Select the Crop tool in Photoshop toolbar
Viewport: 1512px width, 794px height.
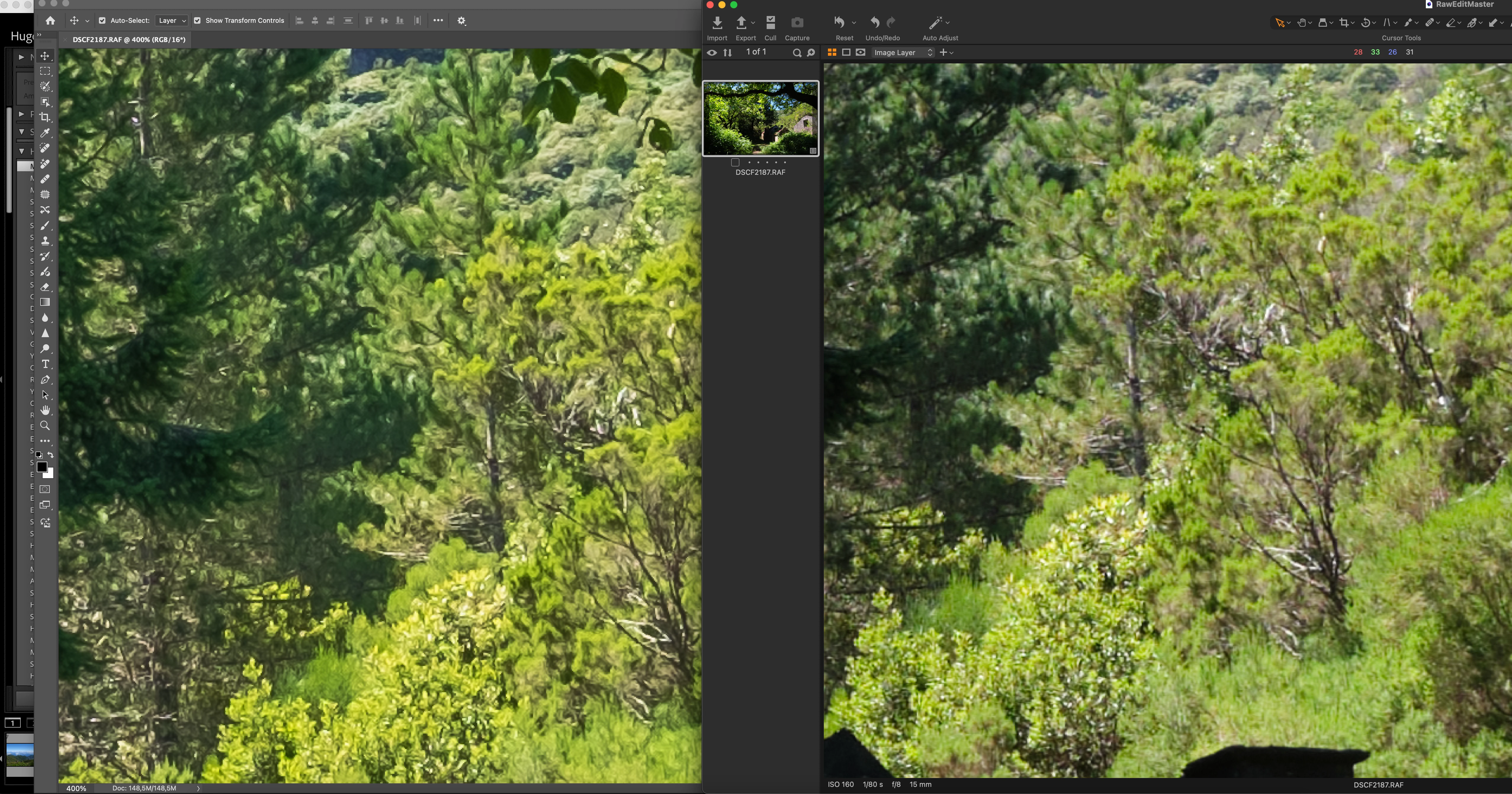click(45, 117)
